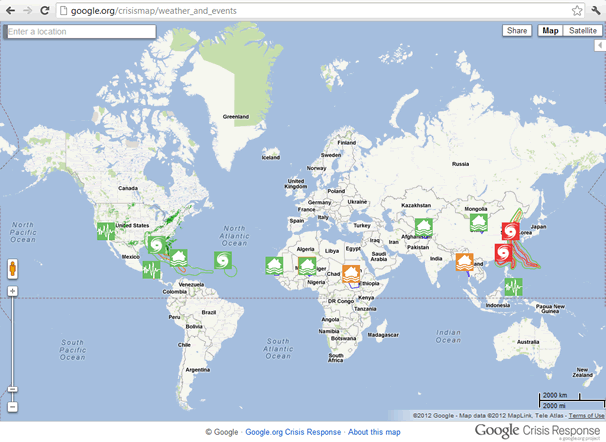Click the Kazakhstan label on map
606x442 pixels.
click(416, 205)
